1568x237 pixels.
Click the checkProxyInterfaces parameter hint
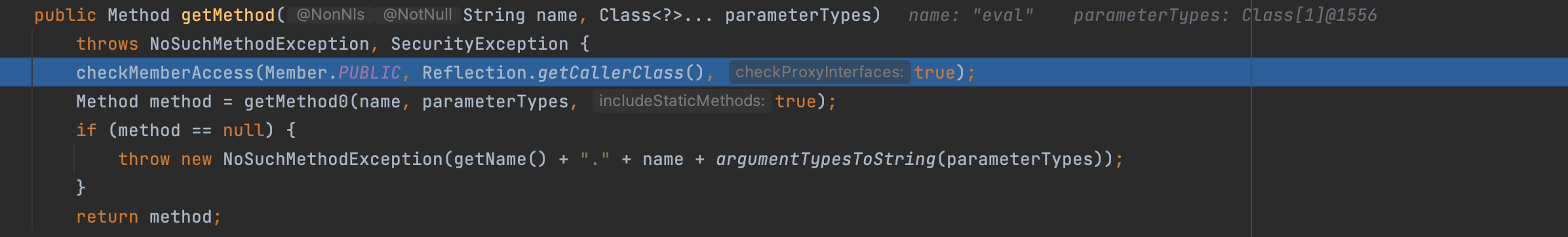819,72
